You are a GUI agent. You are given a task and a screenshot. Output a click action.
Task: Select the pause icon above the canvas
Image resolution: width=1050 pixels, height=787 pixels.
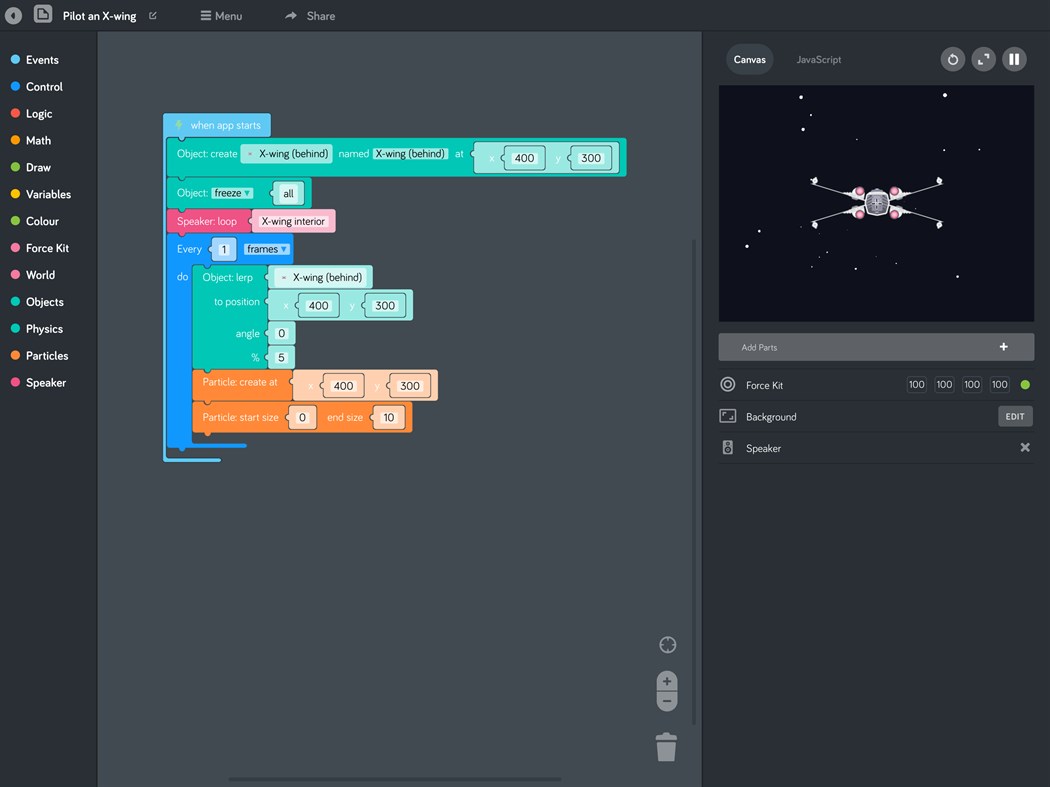(1014, 59)
